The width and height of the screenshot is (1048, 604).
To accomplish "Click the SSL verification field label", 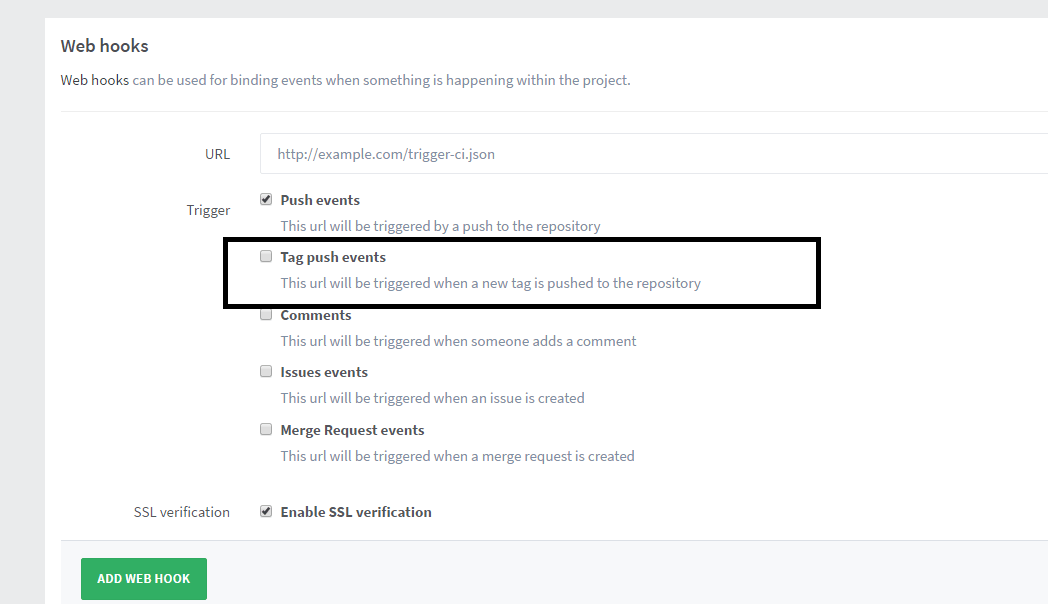I will point(181,511).
